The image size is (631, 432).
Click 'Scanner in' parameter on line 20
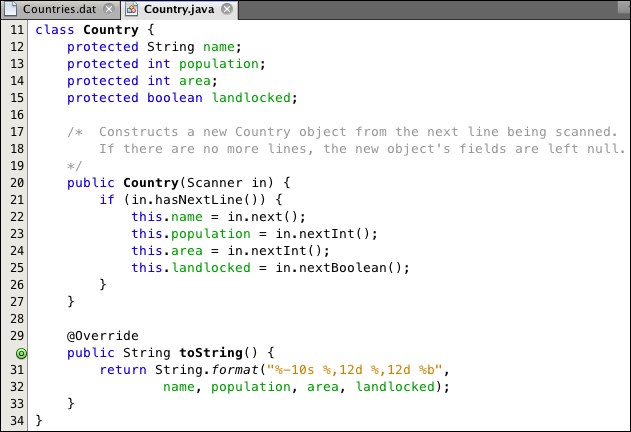pyautogui.click(x=227, y=183)
